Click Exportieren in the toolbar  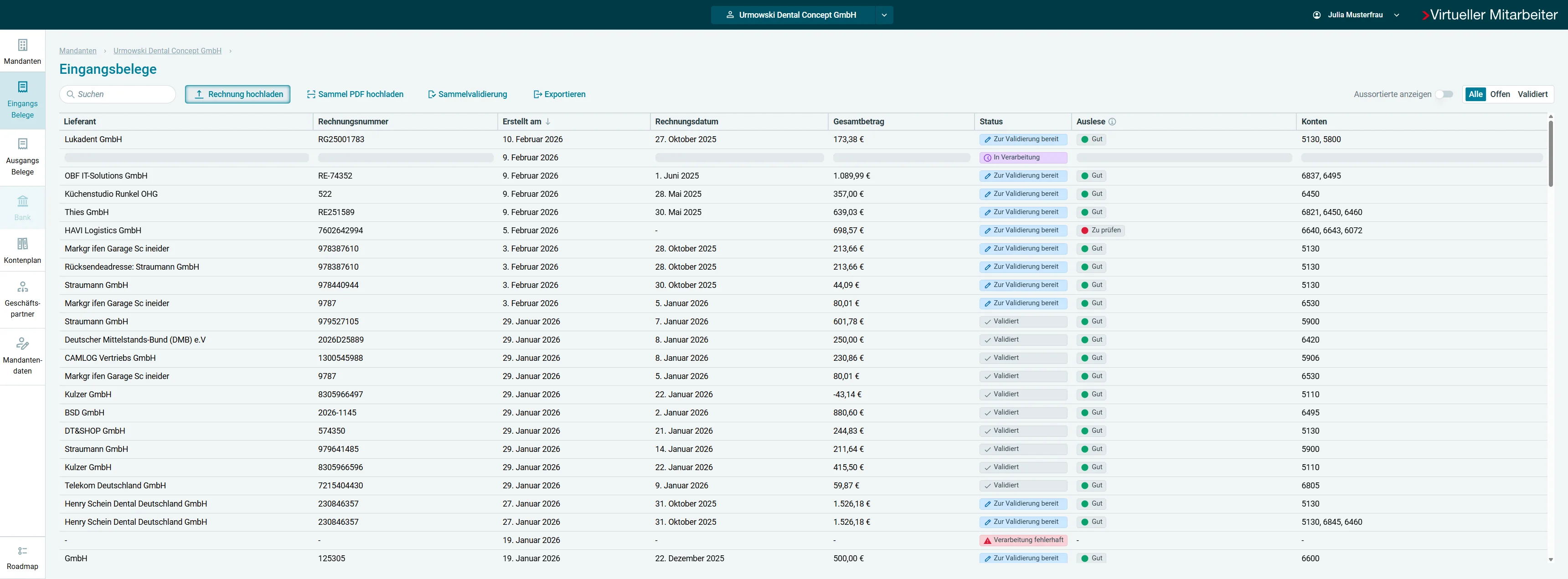click(x=559, y=94)
